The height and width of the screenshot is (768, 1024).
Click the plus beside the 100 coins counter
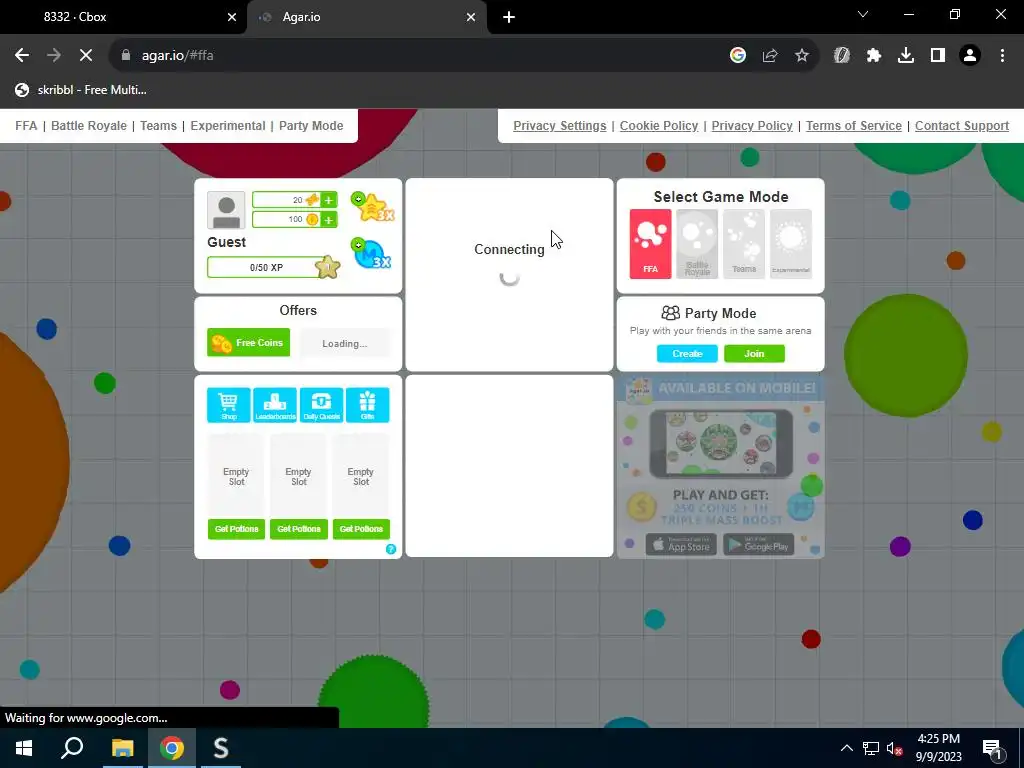click(x=328, y=219)
